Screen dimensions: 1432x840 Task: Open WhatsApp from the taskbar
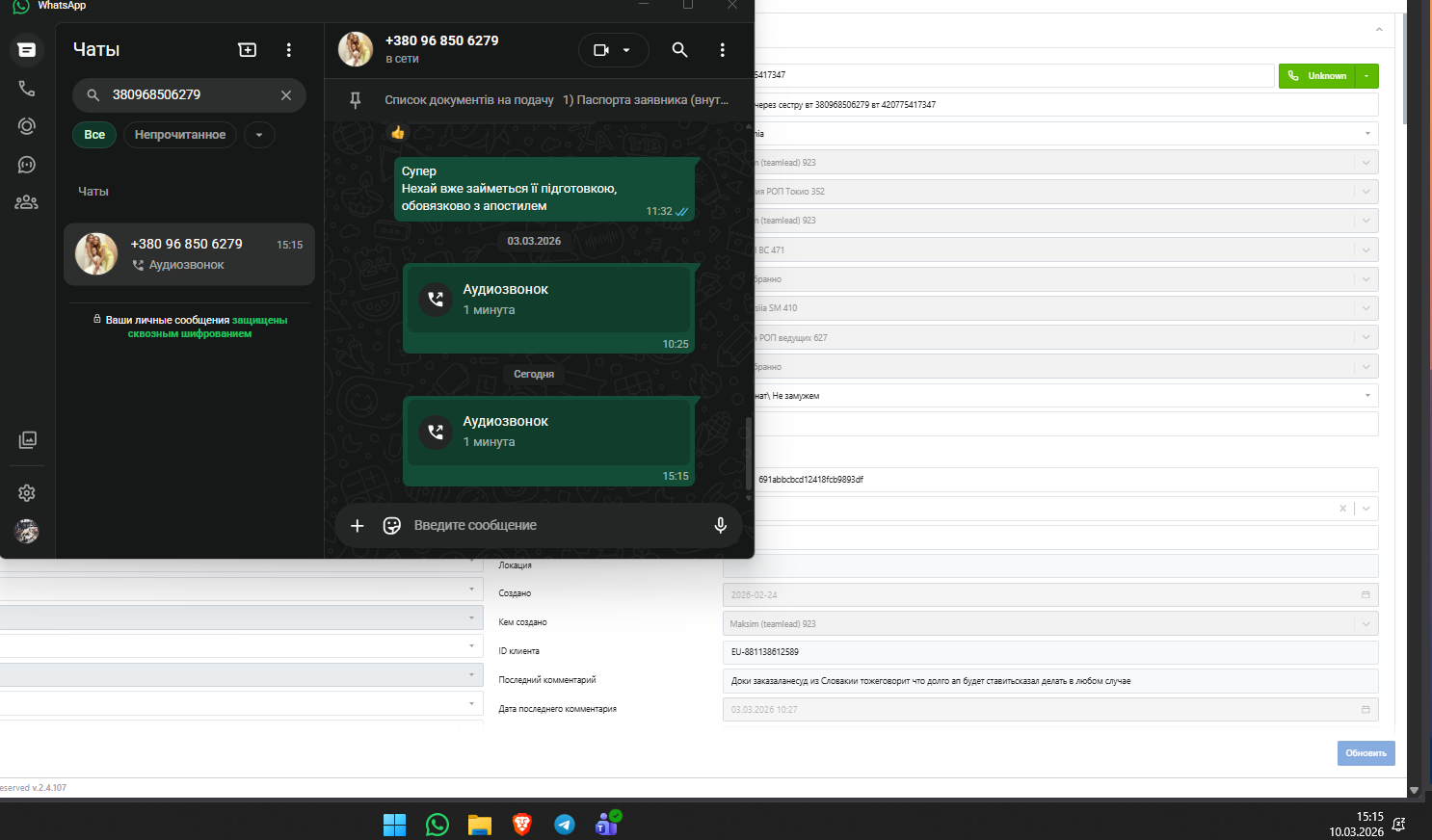pos(438,825)
